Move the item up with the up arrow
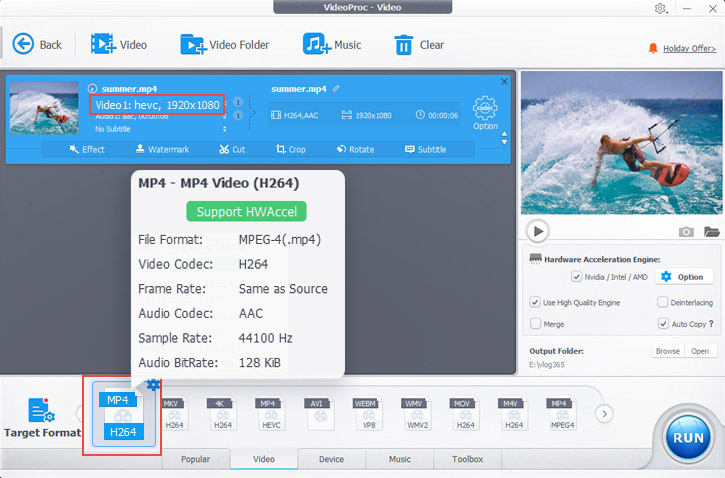The image size is (725, 478). pyautogui.click(x=504, y=134)
